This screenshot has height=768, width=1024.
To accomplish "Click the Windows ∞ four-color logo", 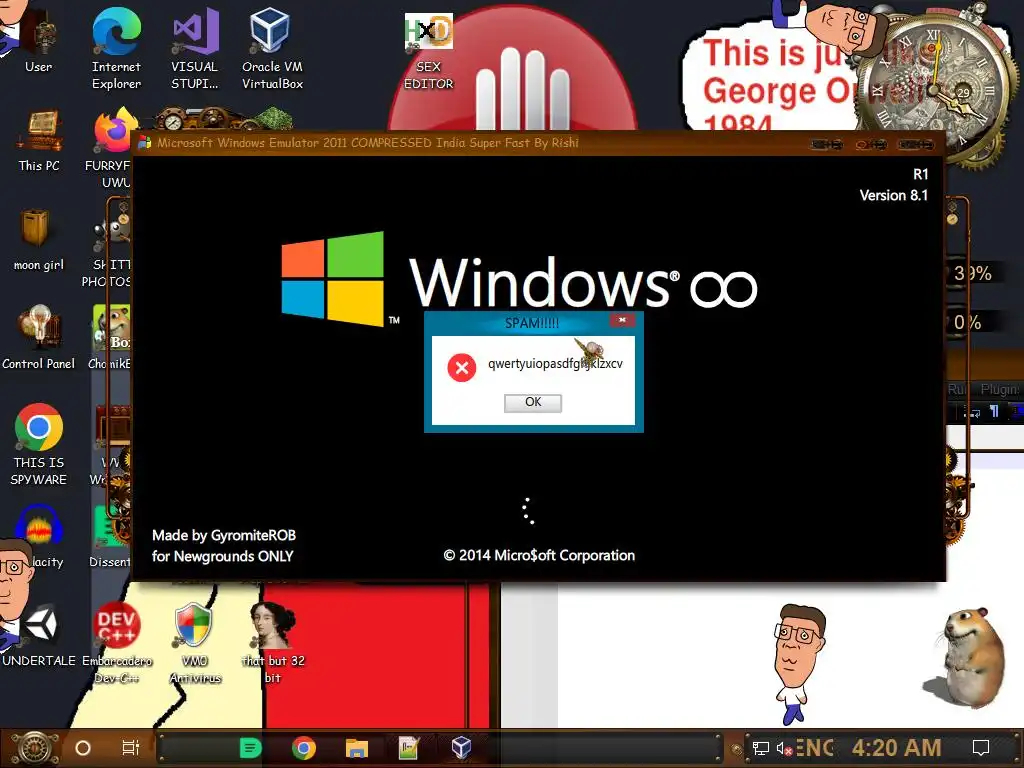I will [x=332, y=279].
